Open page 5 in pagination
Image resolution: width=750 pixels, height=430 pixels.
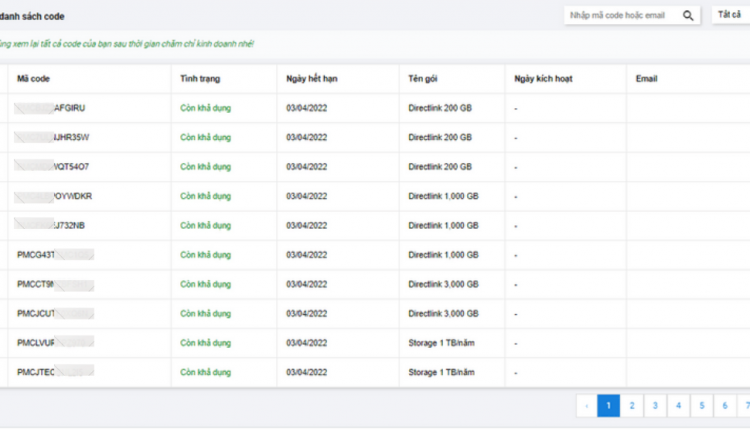point(702,406)
